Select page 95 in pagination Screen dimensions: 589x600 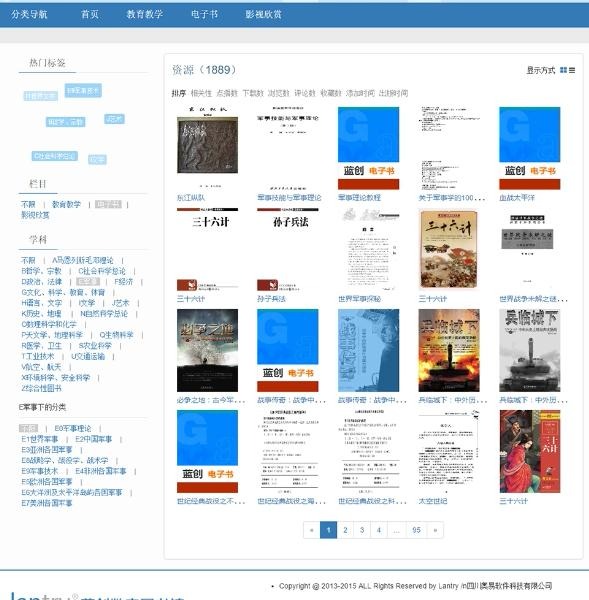tap(416, 530)
